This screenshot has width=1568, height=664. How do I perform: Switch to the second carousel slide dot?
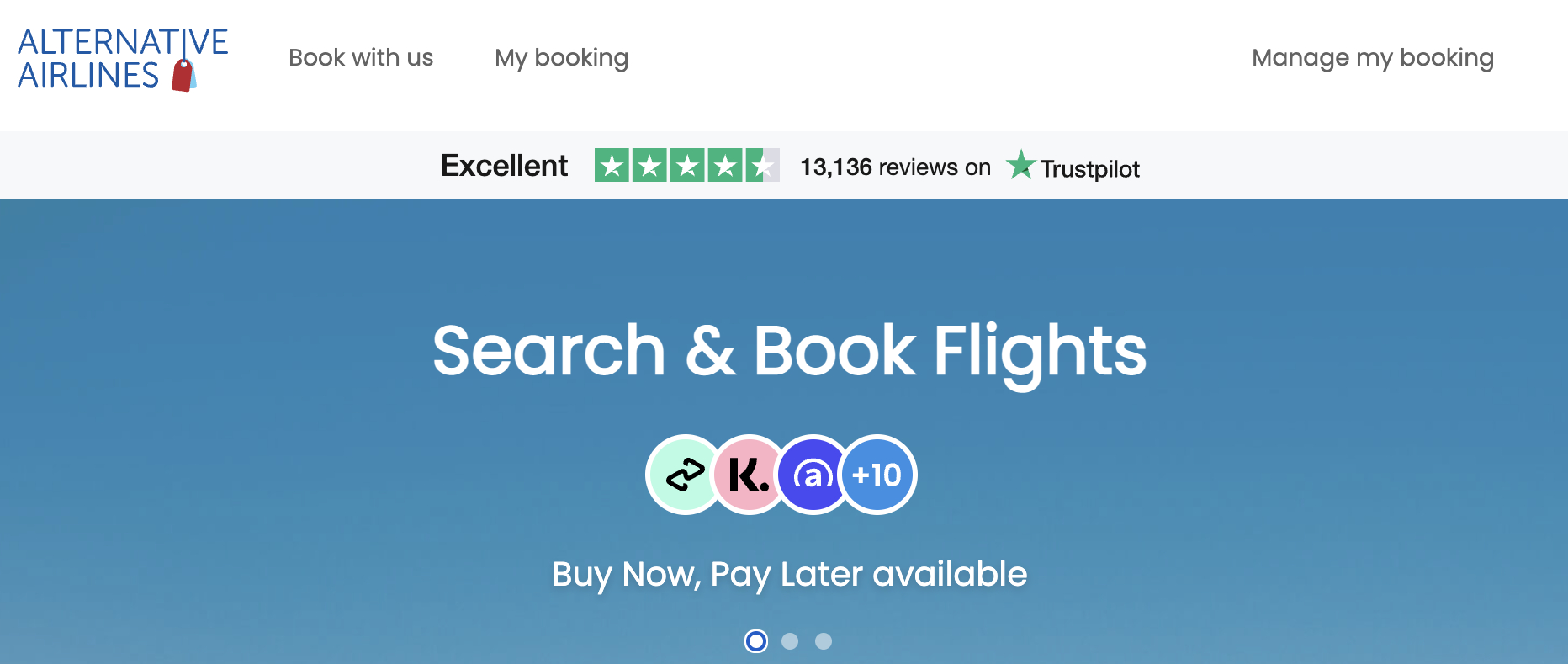point(790,641)
